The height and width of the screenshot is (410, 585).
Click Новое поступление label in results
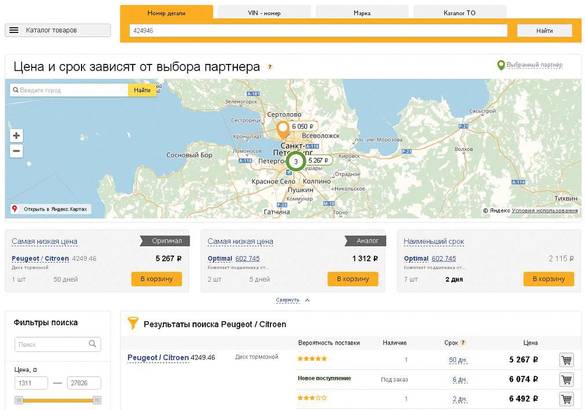[324, 378]
